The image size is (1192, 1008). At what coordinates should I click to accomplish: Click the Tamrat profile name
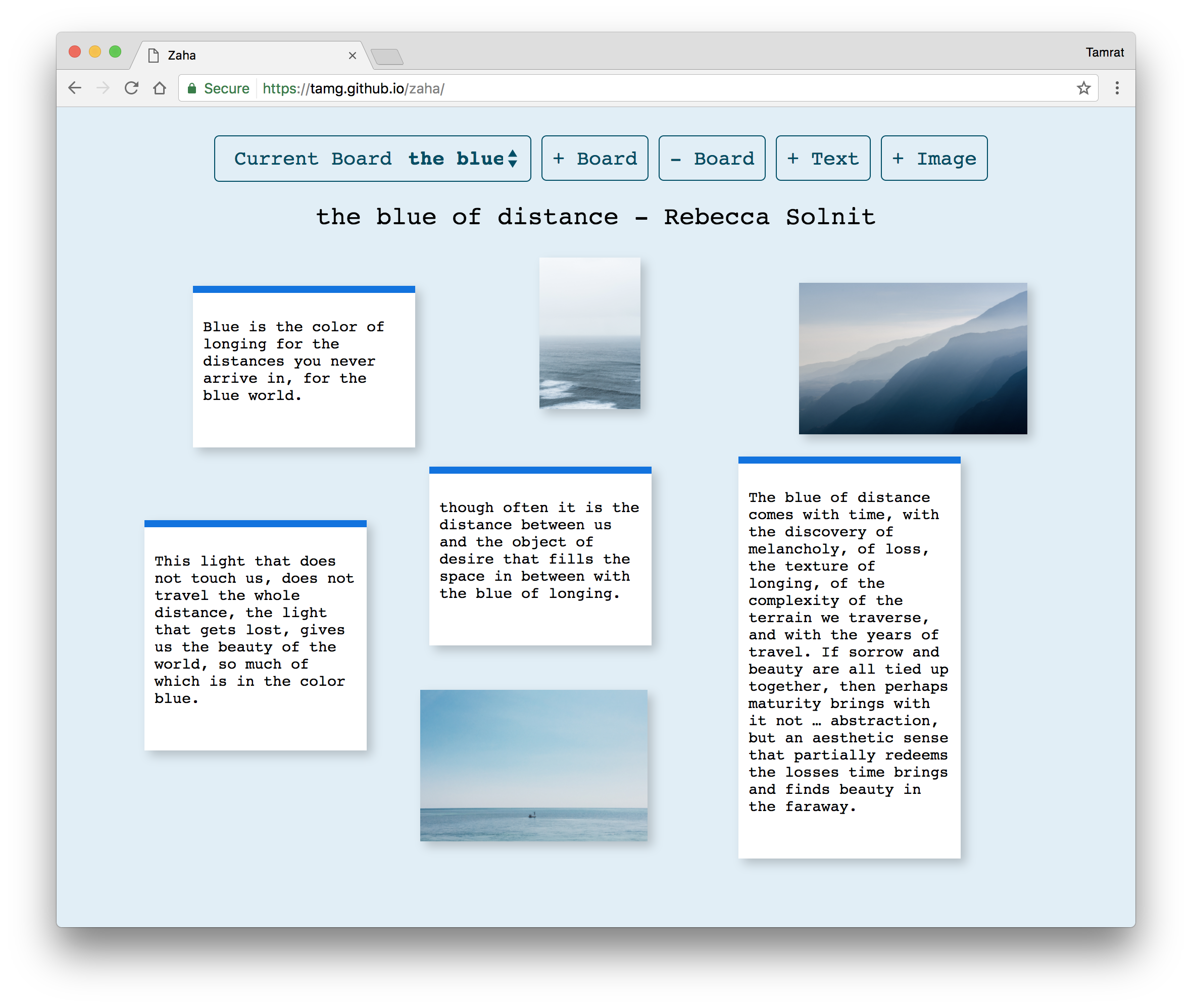pos(1104,53)
